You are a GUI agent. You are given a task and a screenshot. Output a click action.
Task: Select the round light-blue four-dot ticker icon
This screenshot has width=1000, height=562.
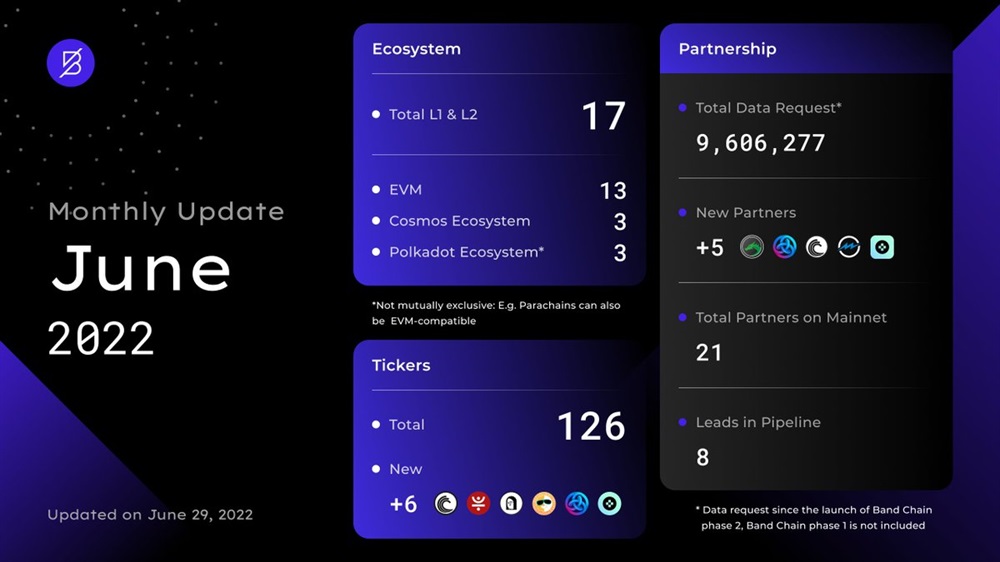coord(609,504)
